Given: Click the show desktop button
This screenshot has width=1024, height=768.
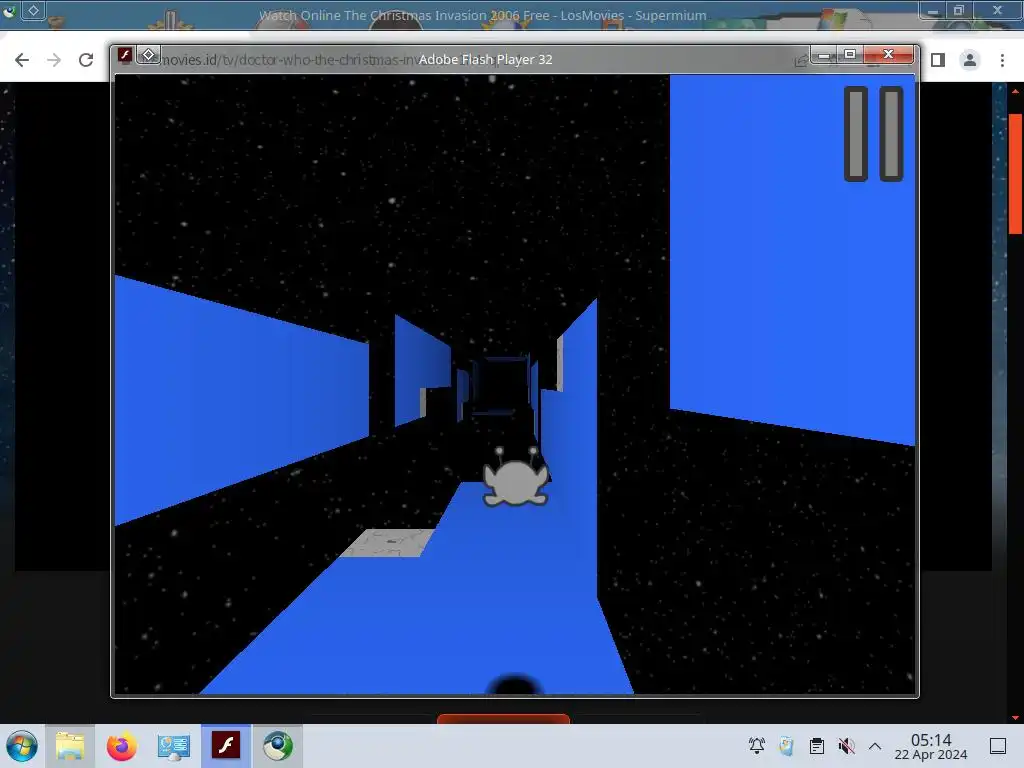Looking at the screenshot, I should pos(998,746).
